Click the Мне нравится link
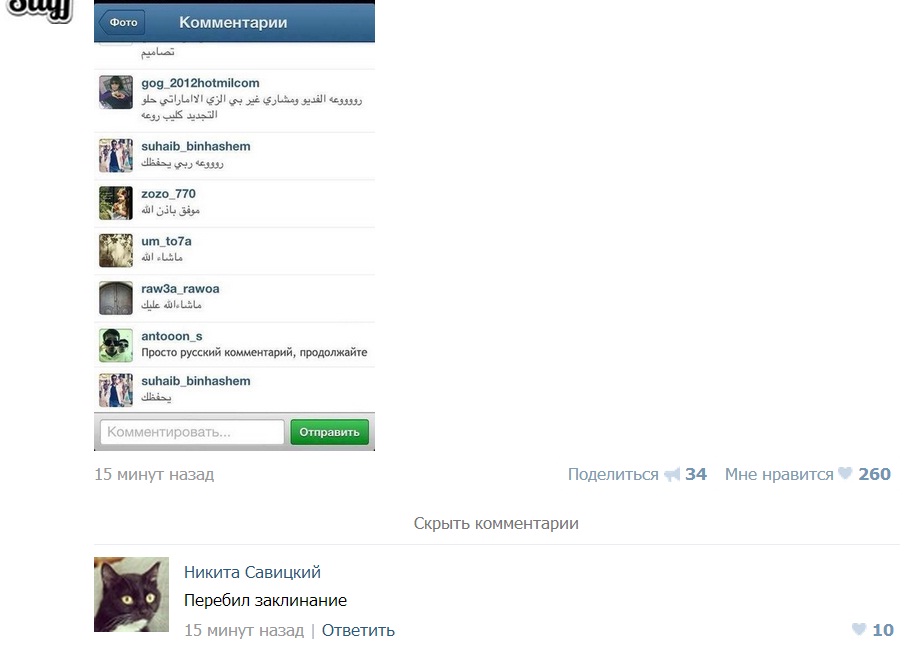Viewport: 911px width, 649px height. pos(779,474)
